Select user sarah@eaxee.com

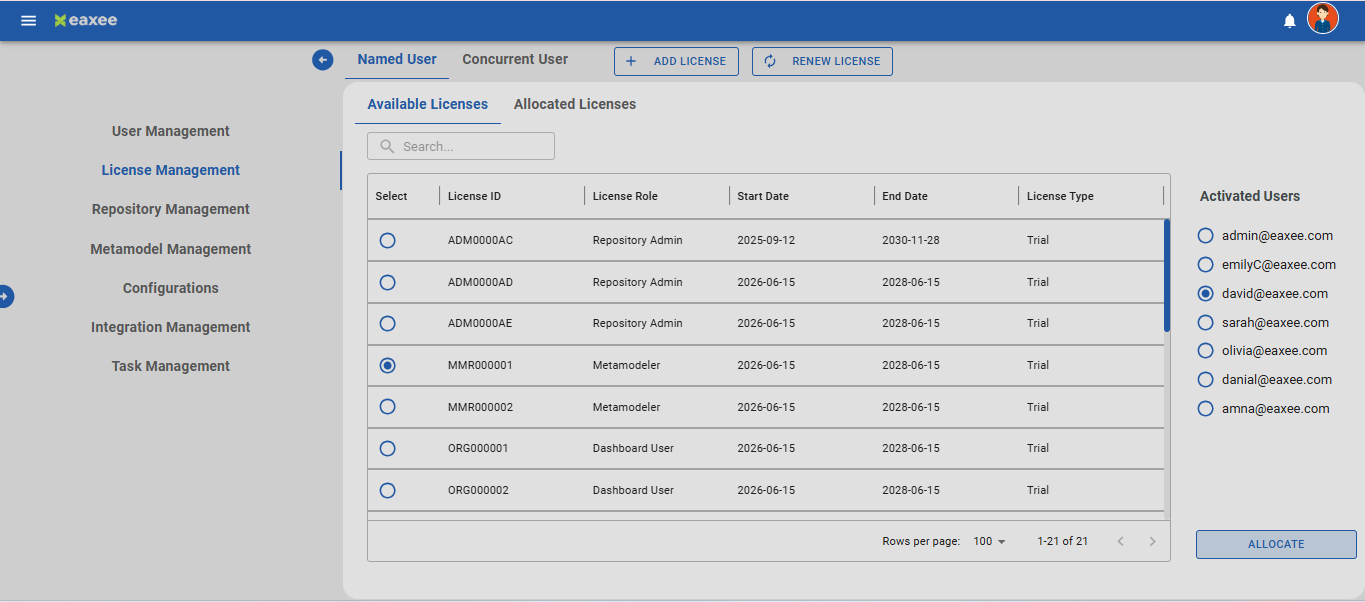click(x=1205, y=322)
